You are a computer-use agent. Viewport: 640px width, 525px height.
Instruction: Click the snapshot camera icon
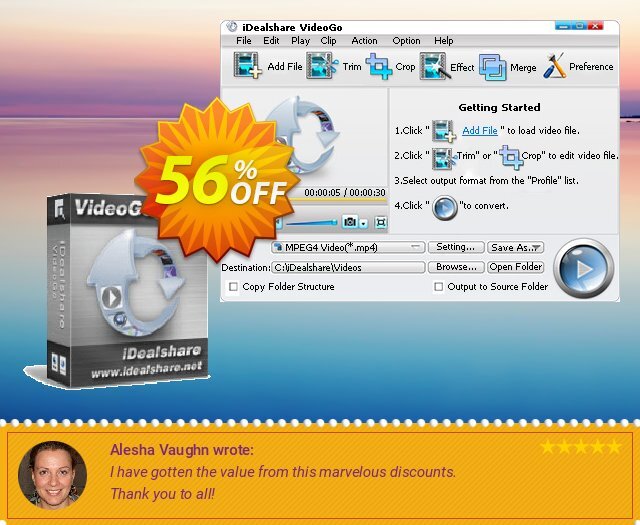[x=350, y=222]
